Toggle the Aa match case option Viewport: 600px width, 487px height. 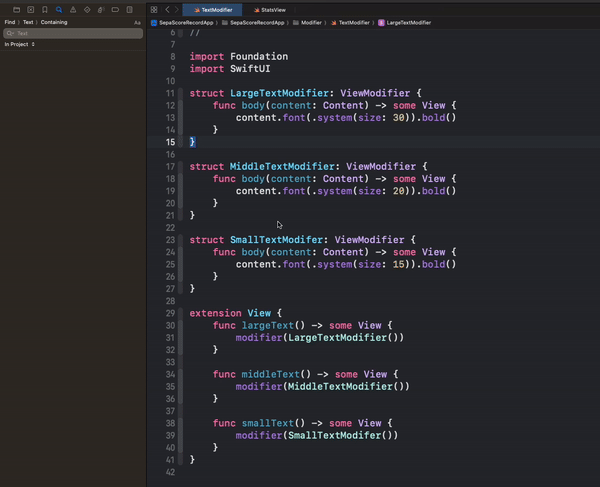click(x=137, y=22)
